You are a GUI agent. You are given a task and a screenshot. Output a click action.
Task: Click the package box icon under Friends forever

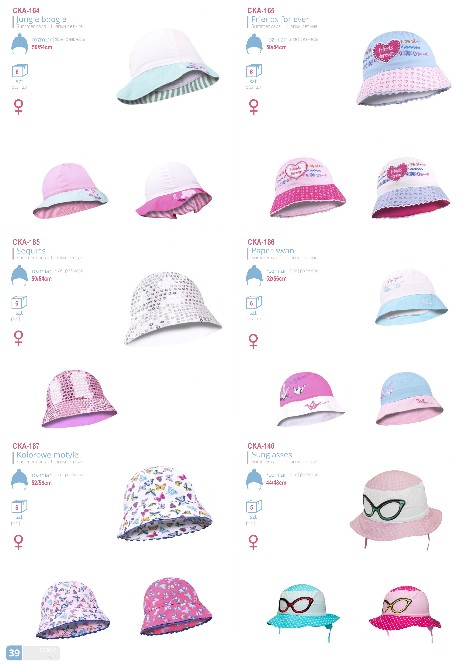[x=254, y=70]
